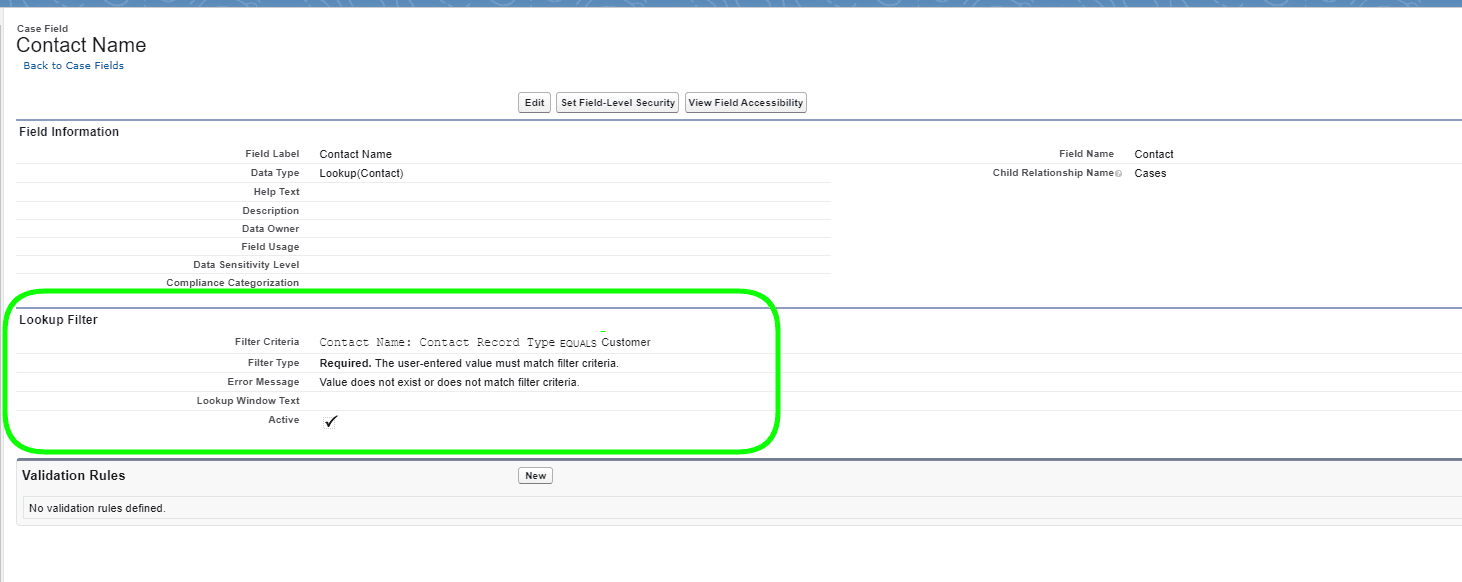The width and height of the screenshot is (1462, 582).
Task: Click the Cases child relationship value
Action: pos(1150,173)
